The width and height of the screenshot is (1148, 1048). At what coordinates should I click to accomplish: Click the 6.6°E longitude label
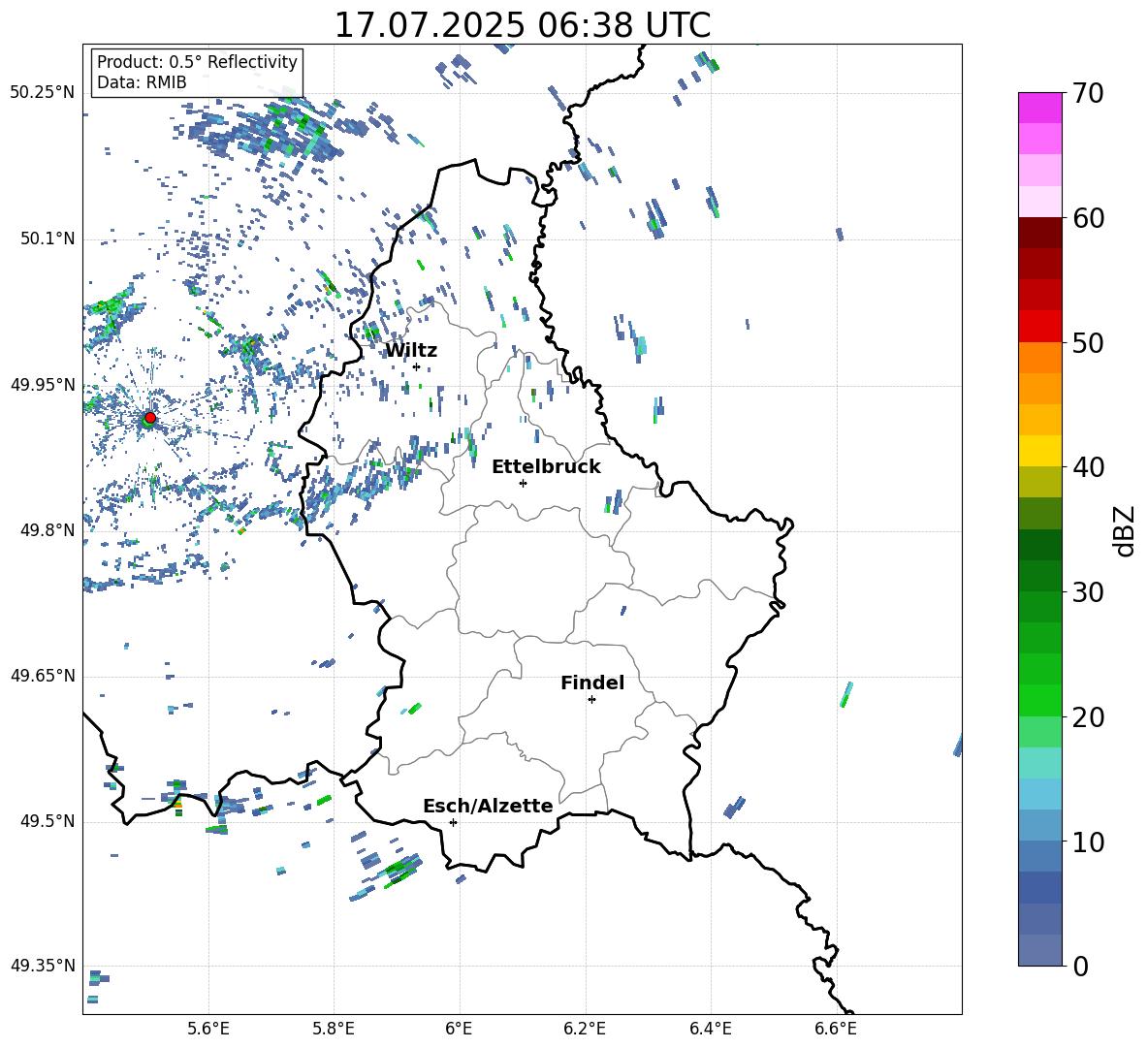pos(836,1029)
